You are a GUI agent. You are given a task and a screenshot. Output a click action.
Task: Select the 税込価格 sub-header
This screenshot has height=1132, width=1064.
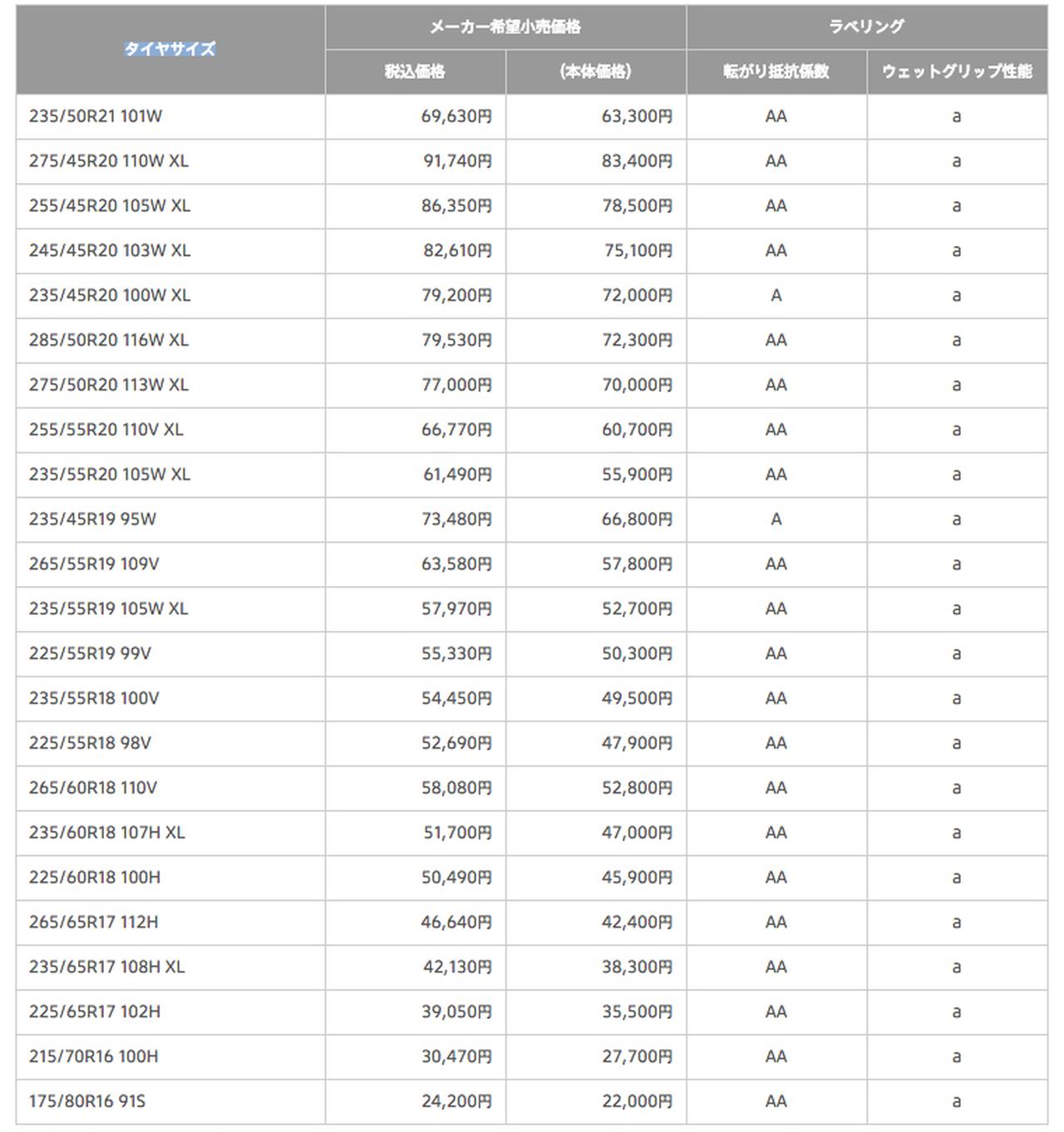pyautogui.click(x=415, y=71)
